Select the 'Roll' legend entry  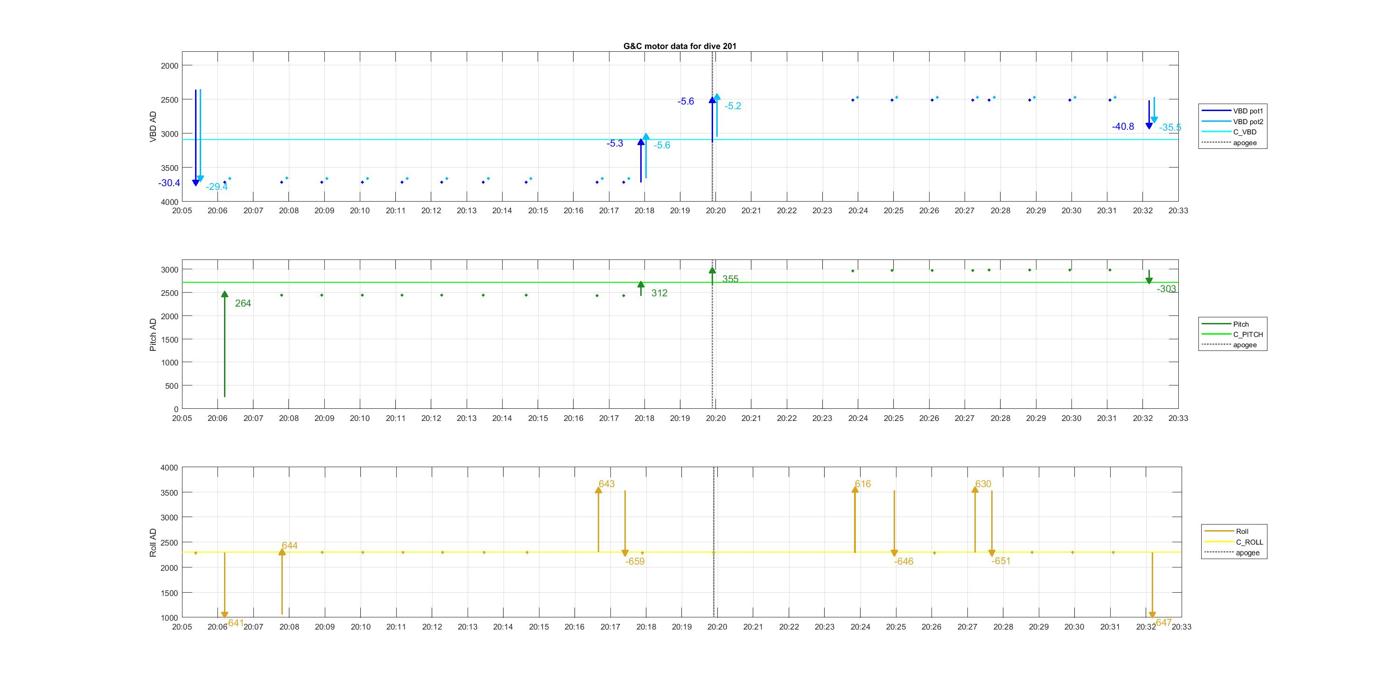tap(1228, 532)
